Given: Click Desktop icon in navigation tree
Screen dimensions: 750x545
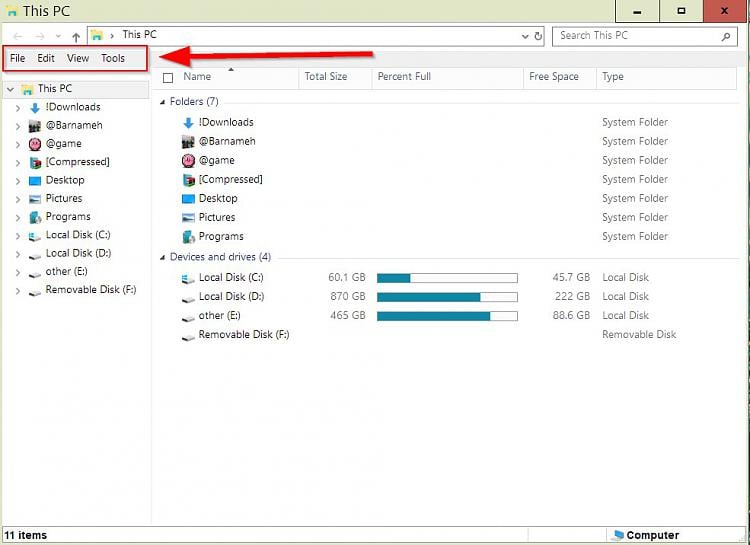Looking at the screenshot, I should tap(35, 181).
